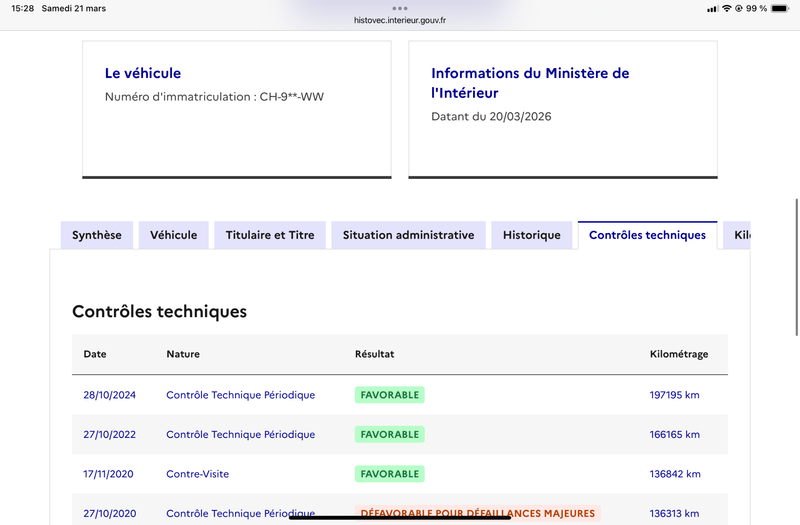This screenshot has width=800, height=525.
Task: Open the Situation administrative tab
Action: pyautogui.click(x=408, y=235)
